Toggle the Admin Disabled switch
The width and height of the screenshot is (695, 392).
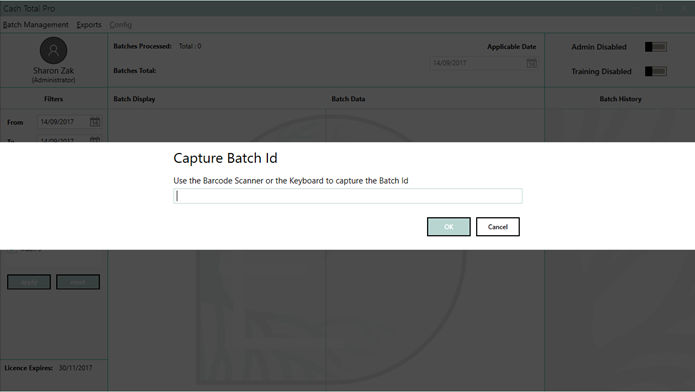(x=656, y=47)
